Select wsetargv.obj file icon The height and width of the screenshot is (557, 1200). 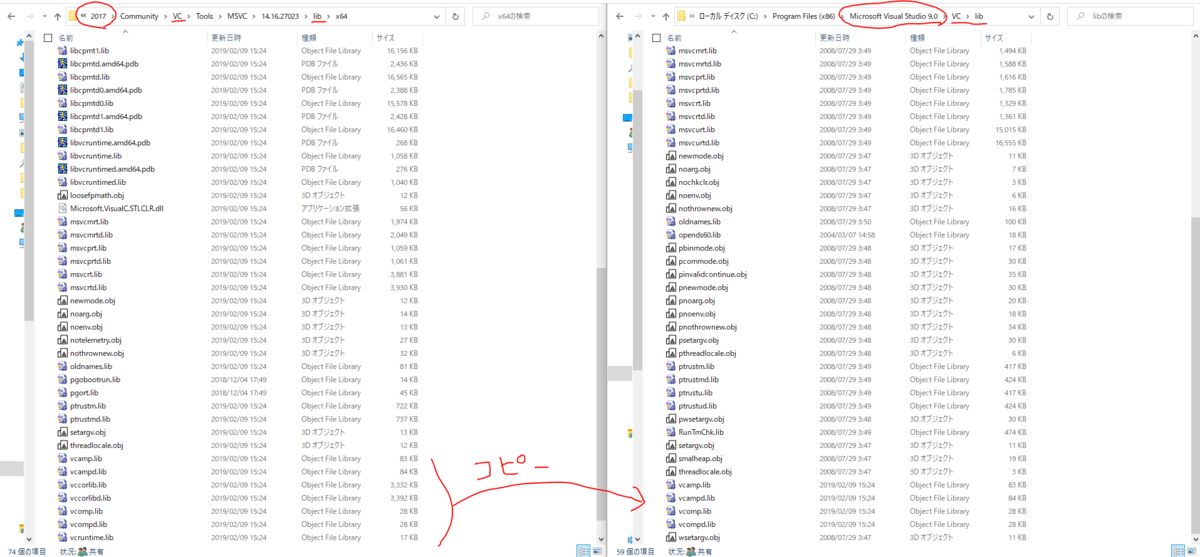pos(671,537)
